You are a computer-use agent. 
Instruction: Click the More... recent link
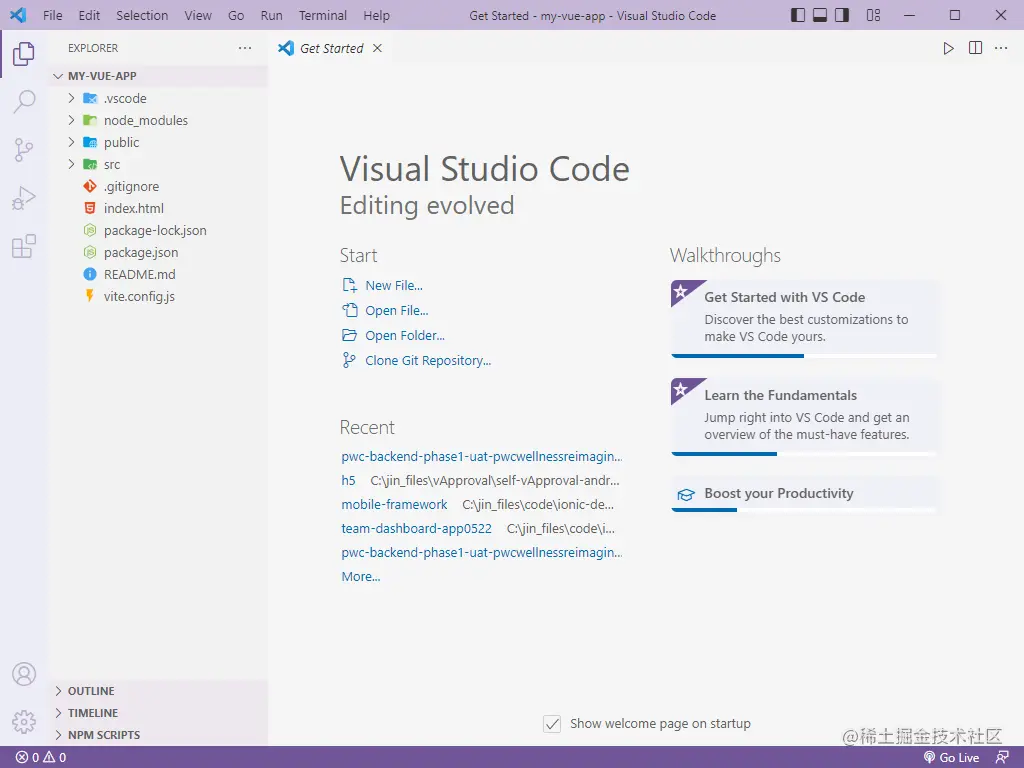coord(360,577)
